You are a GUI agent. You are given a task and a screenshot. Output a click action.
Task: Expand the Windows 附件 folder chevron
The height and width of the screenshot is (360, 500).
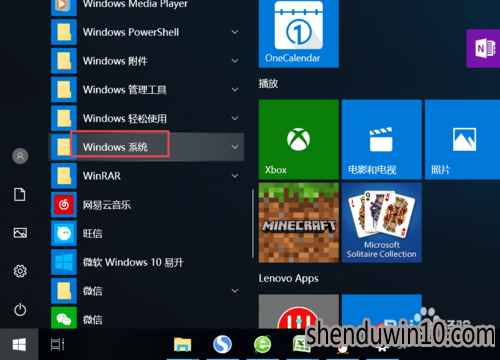235,61
